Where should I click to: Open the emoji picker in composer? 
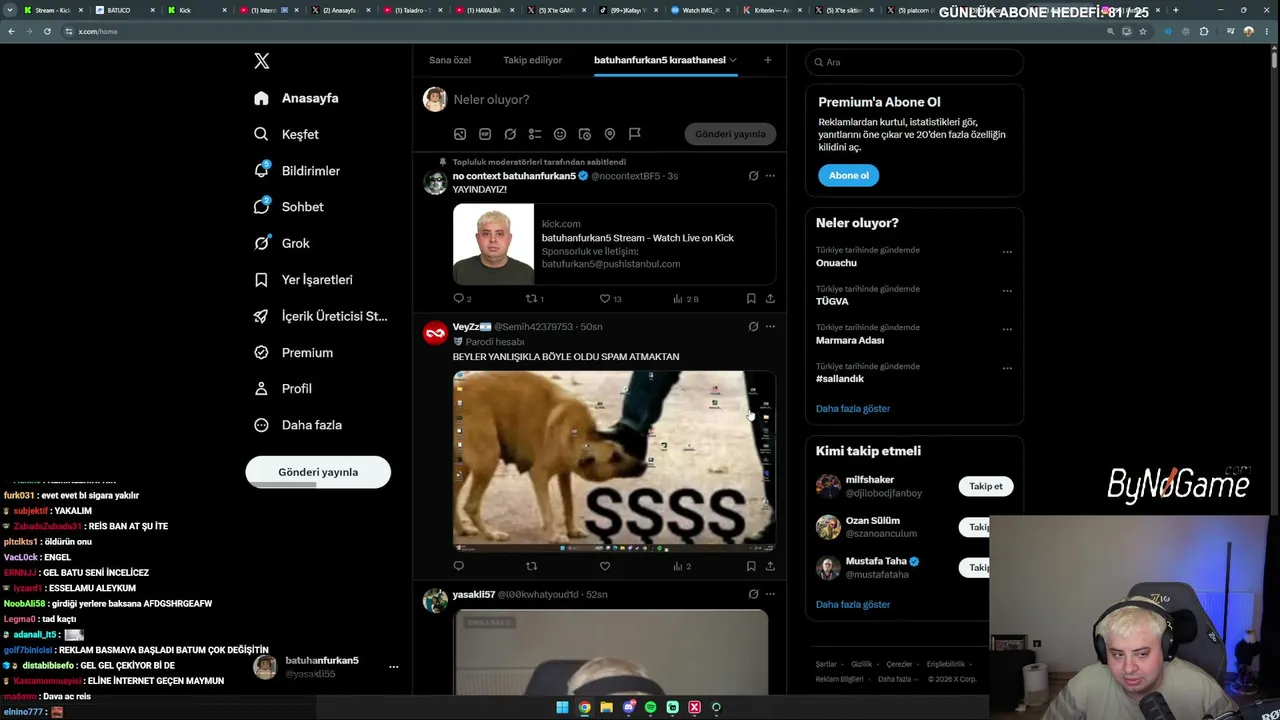tap(560, 134)
